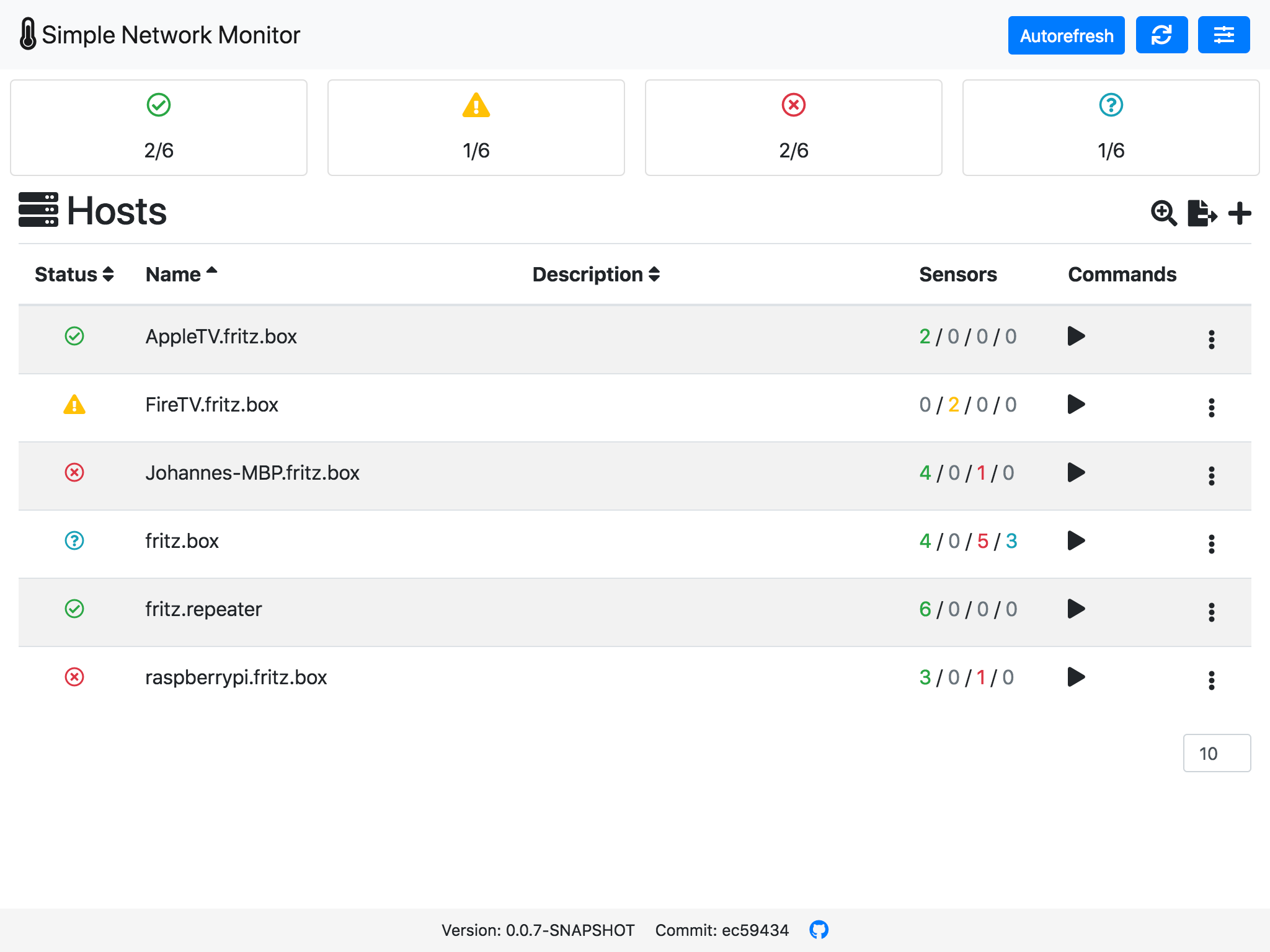This screenshot has height=952, width=1270.
Task: Enable Autorefresh
Action: click(1066, 35)
